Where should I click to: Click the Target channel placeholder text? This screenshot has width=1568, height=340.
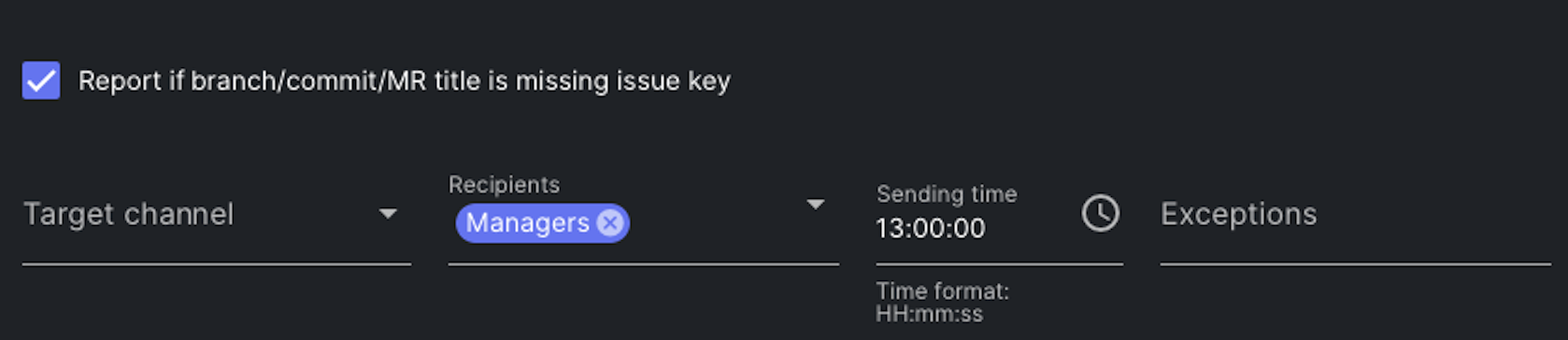[x=129, y=215]
